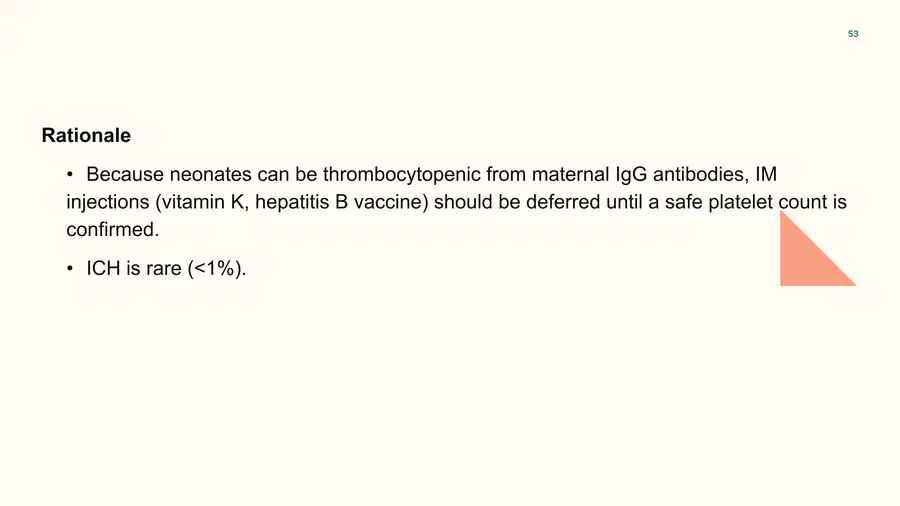Click the word injections starting second line
This screenshot has height=506, width=900.
(108, 202)
